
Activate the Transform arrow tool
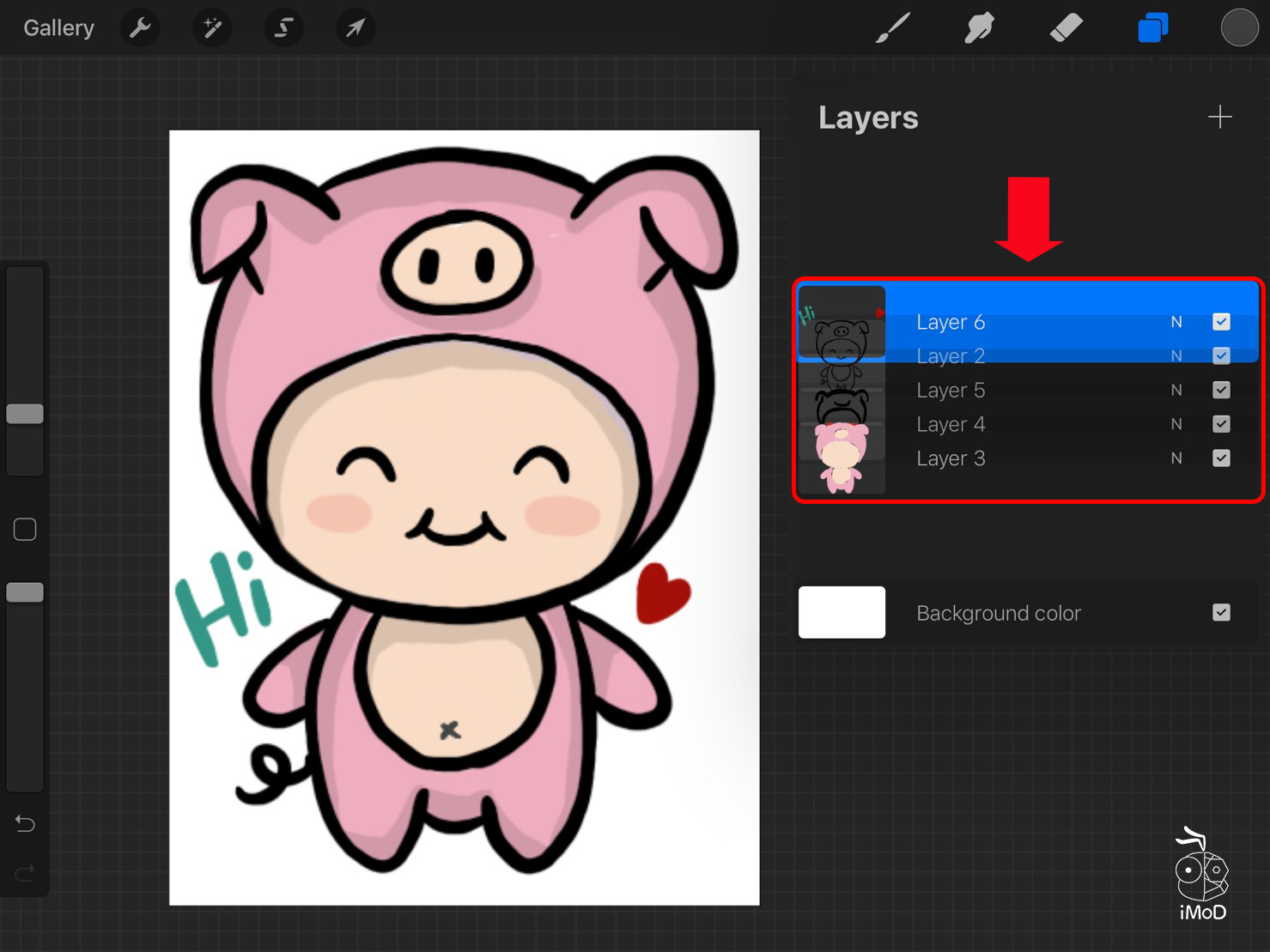[355, 28]
